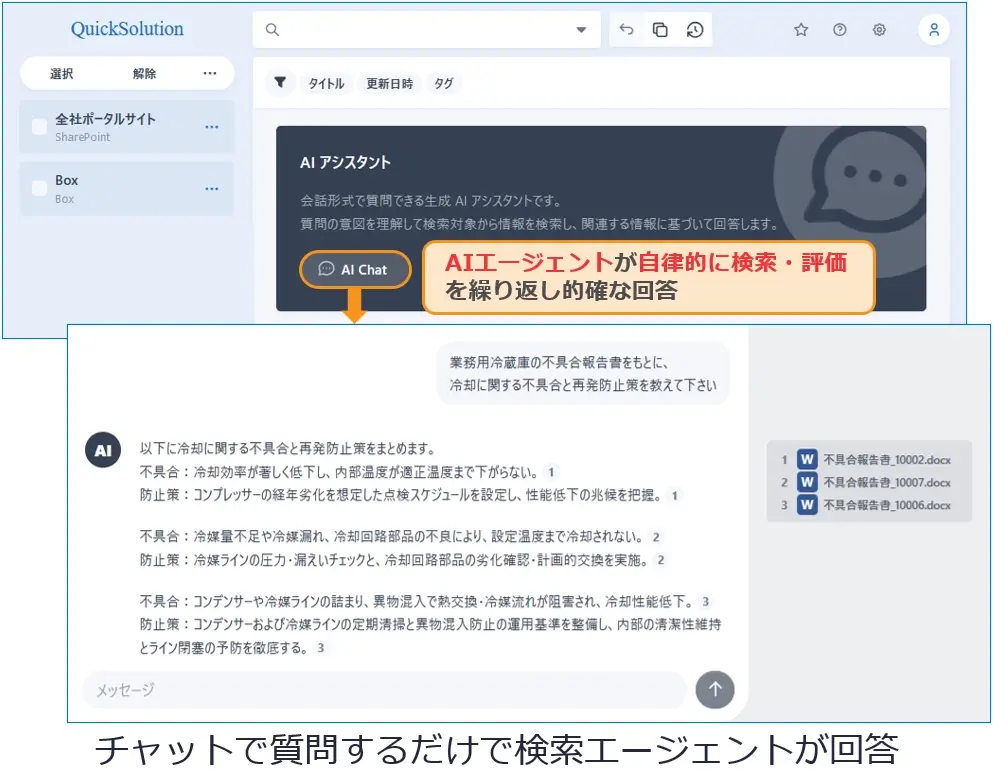Click the copy icon in the toolbar

[659, 29]
